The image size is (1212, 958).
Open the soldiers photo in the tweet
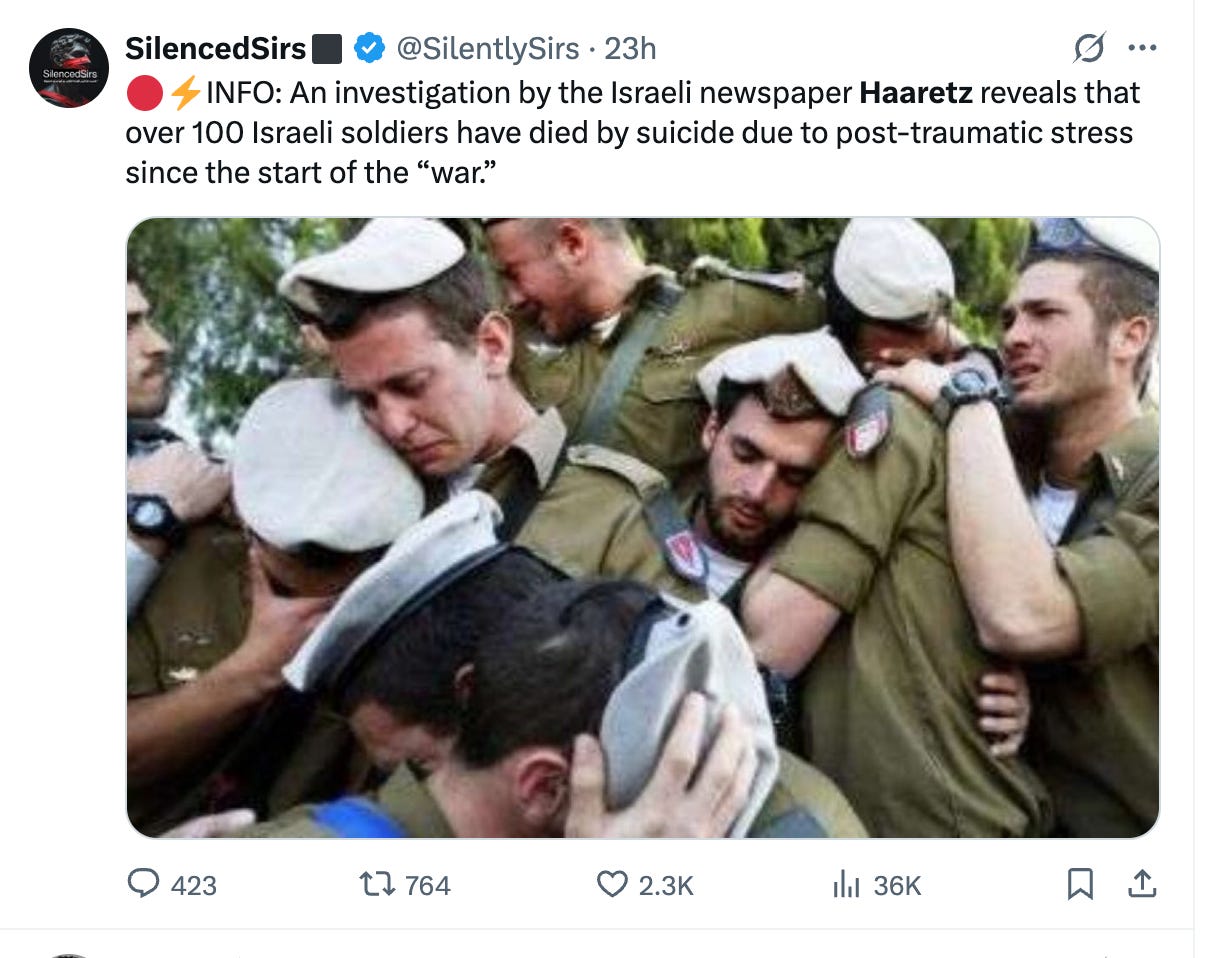click(x=643, y=527)
